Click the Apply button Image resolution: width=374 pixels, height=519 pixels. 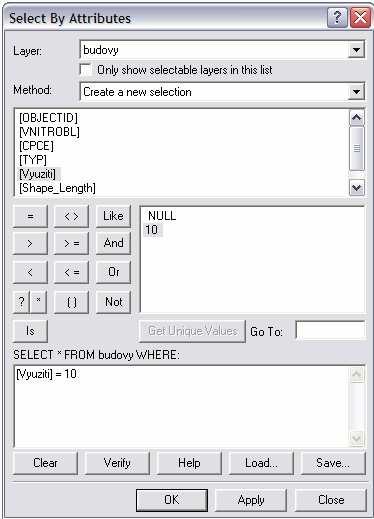[x=251, y=500]
